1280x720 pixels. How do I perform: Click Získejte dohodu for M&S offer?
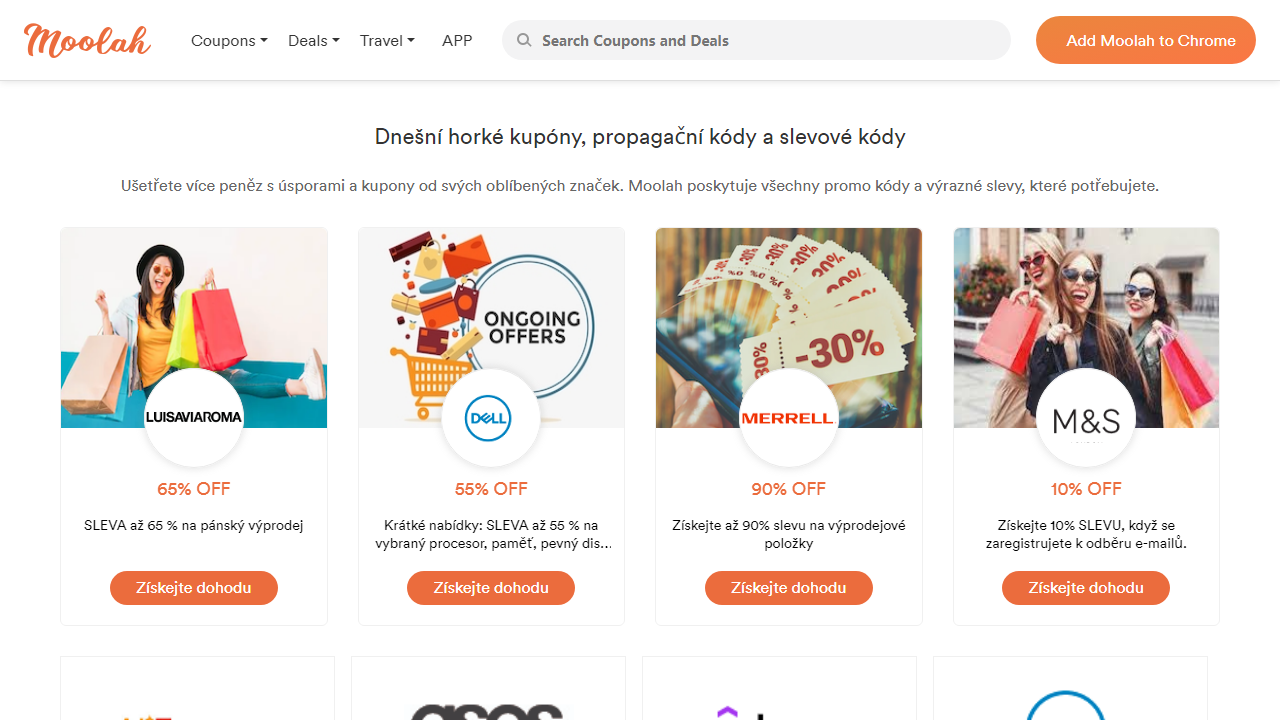(x=1086, y=588)
